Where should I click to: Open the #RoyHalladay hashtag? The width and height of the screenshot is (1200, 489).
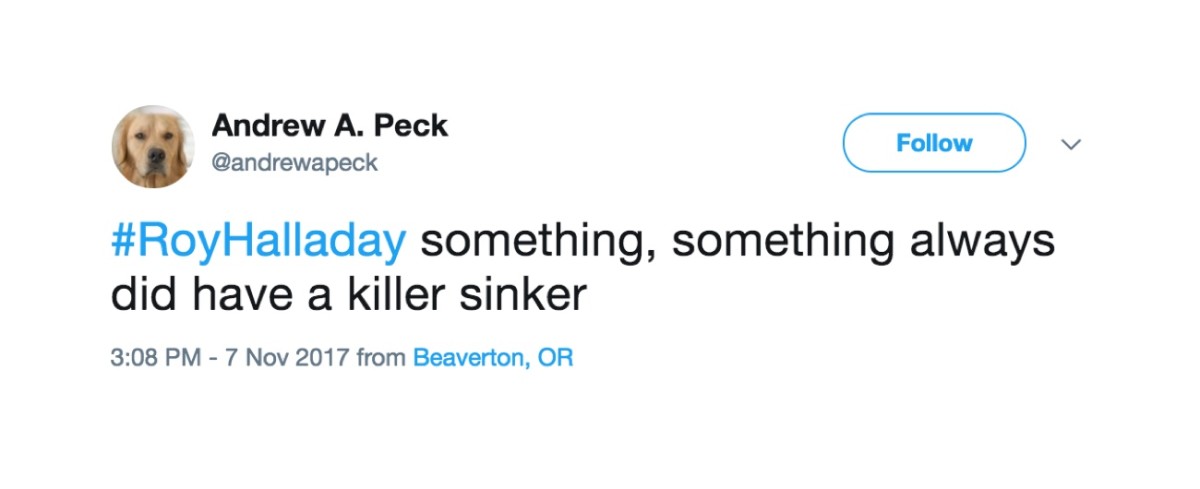click(259, 242)
